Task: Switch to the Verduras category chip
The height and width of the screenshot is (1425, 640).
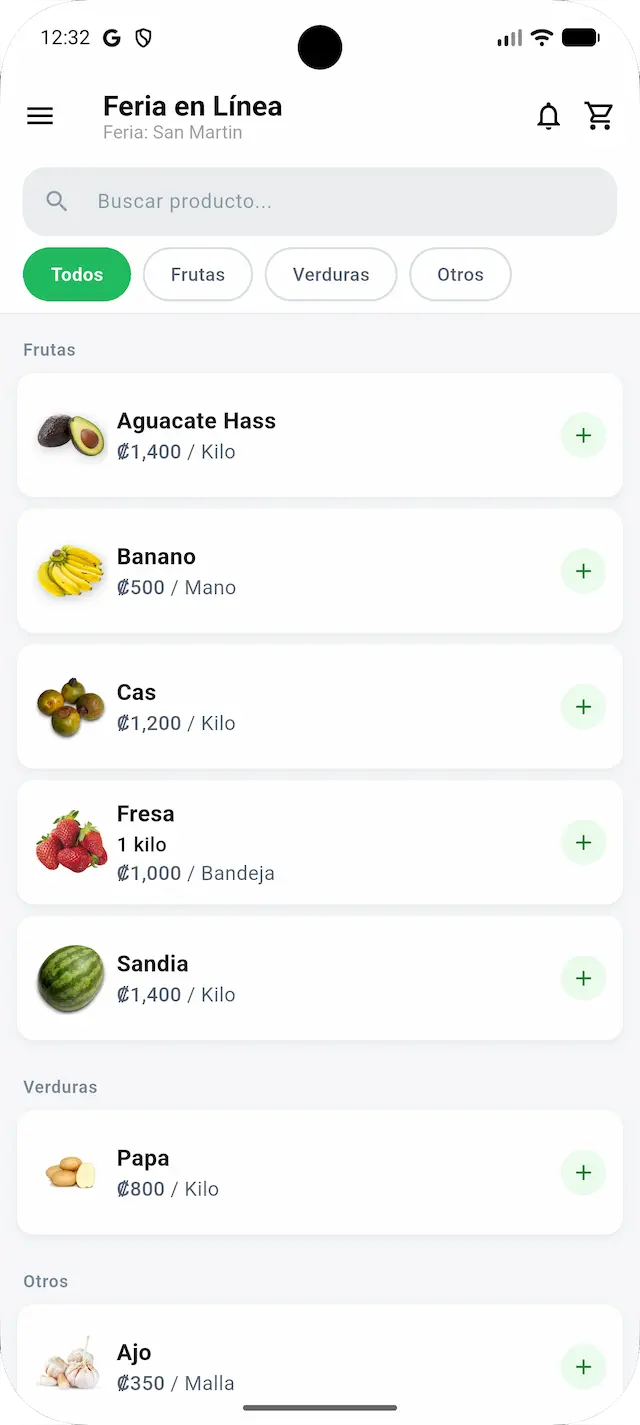Action: [331, 274]
